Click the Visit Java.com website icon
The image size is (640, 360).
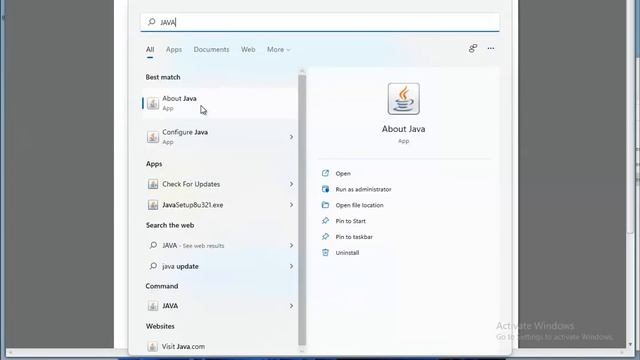point(153,347)
